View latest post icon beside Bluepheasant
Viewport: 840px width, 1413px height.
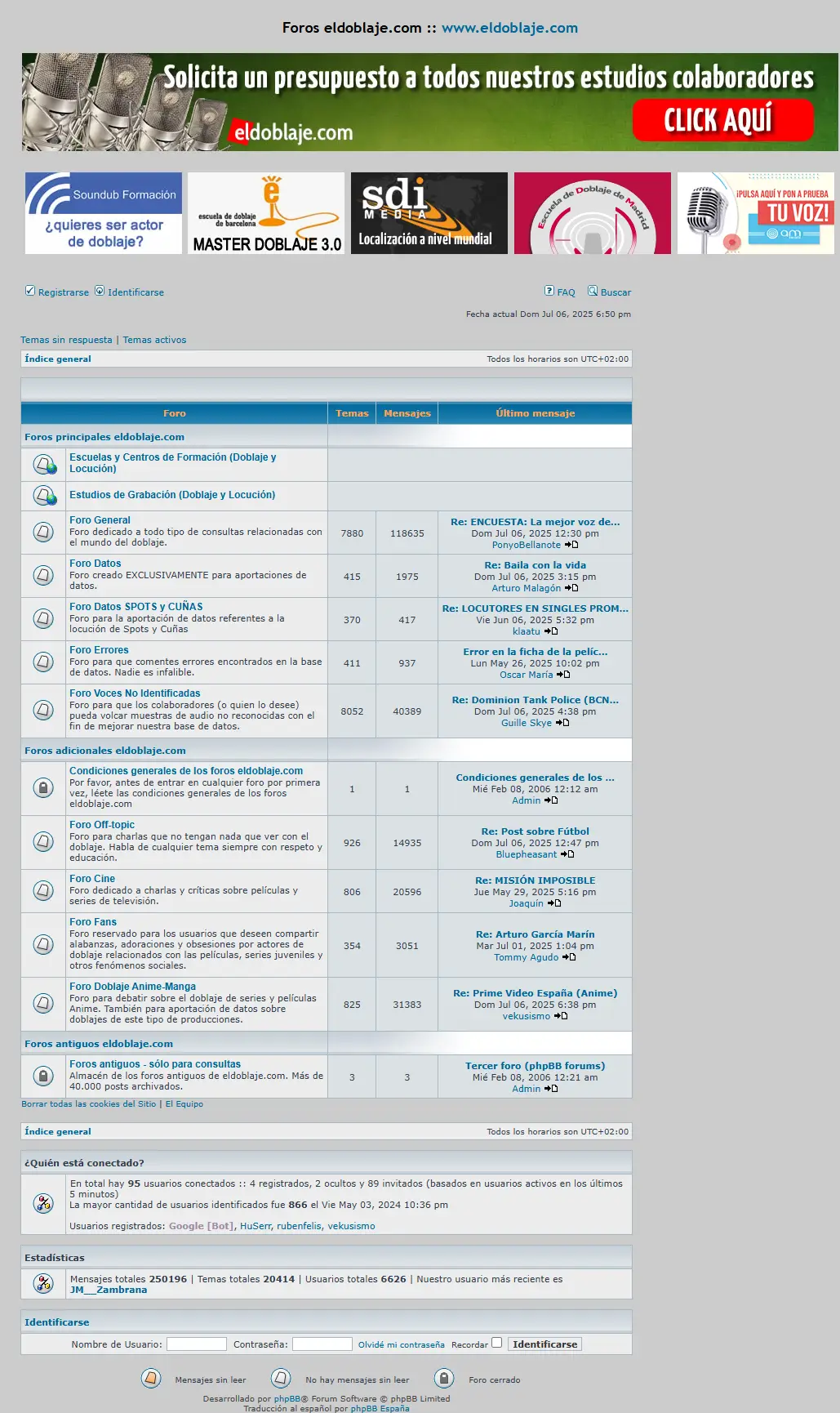[x=567, y=854]
